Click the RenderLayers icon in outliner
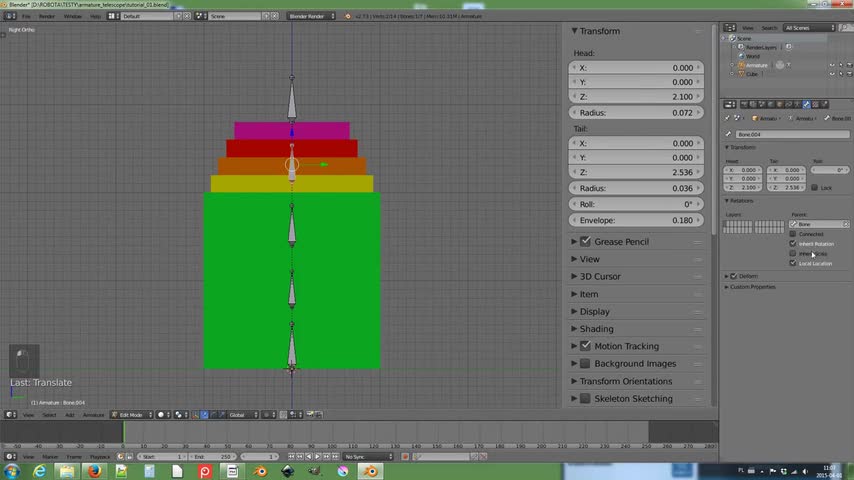 pos(741,47)
